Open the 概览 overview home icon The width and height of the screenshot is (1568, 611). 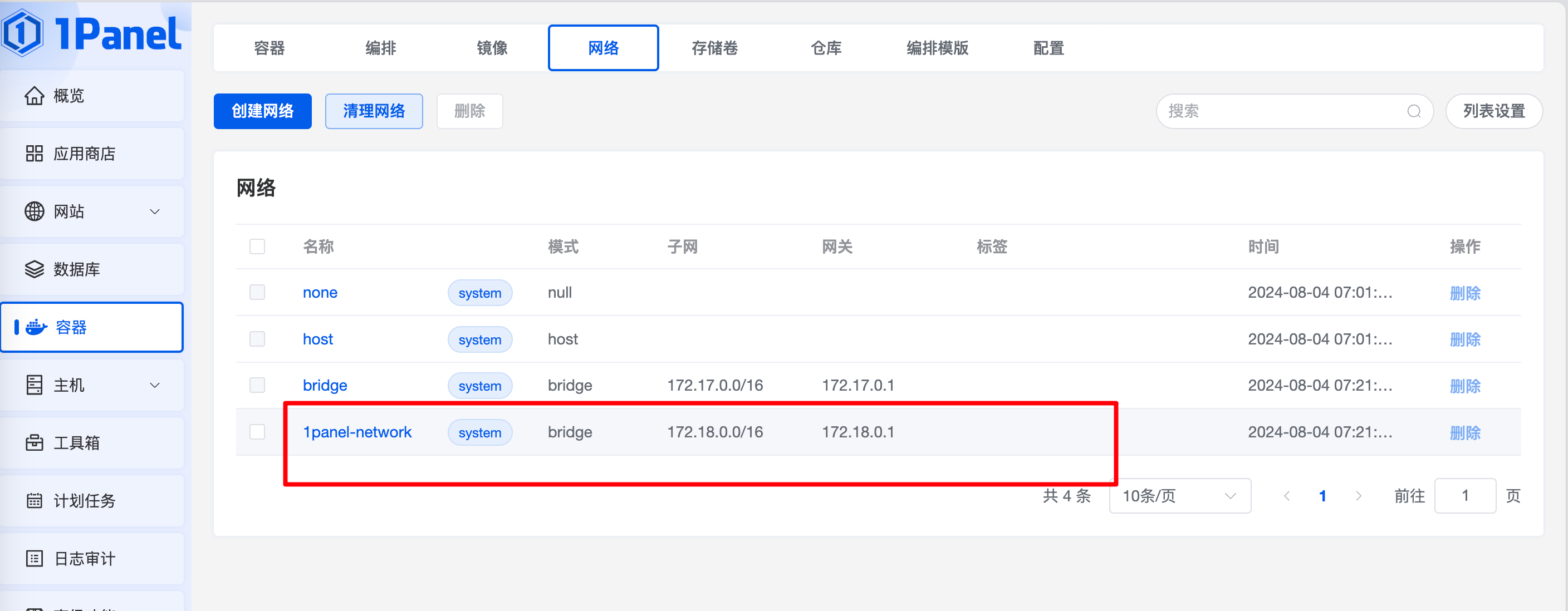click(x=34, y=96)
